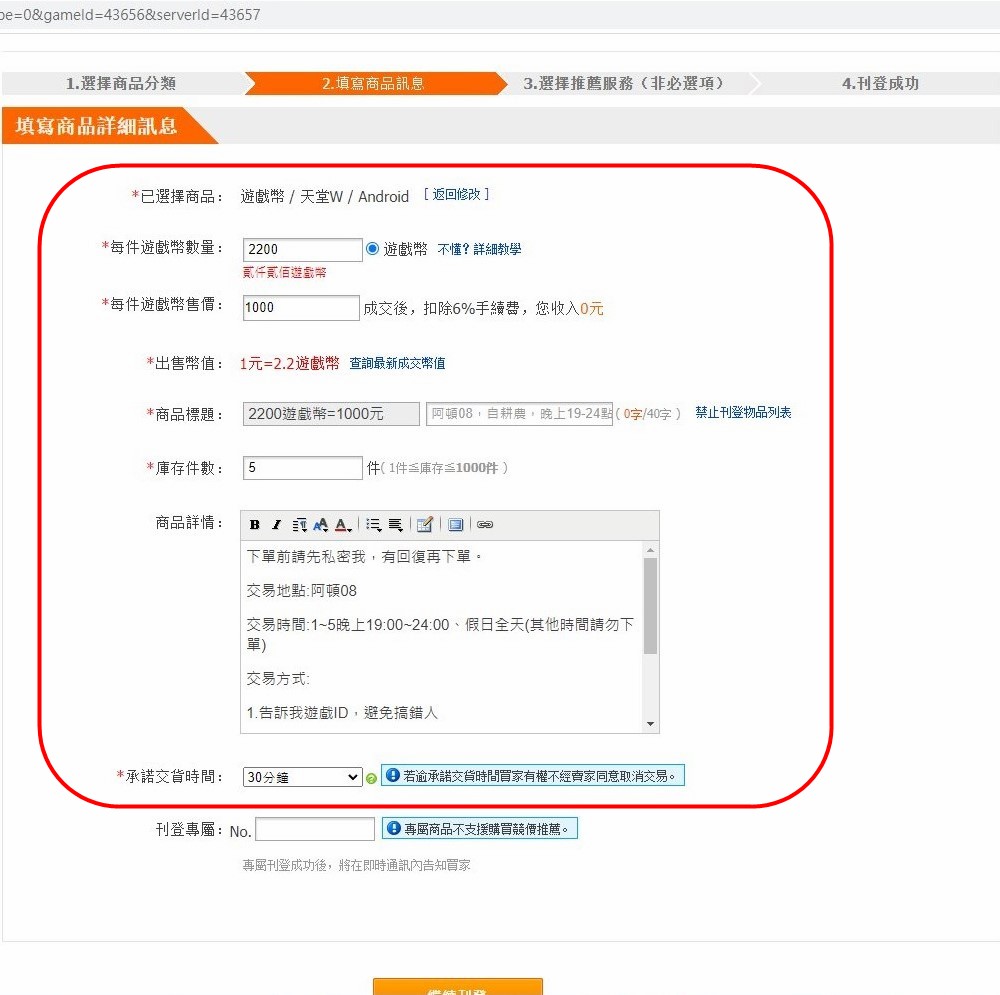Viewport: 1000px width, 995px height.
Task: Click the 庫存件數 input field
Action: pos(302,468)
